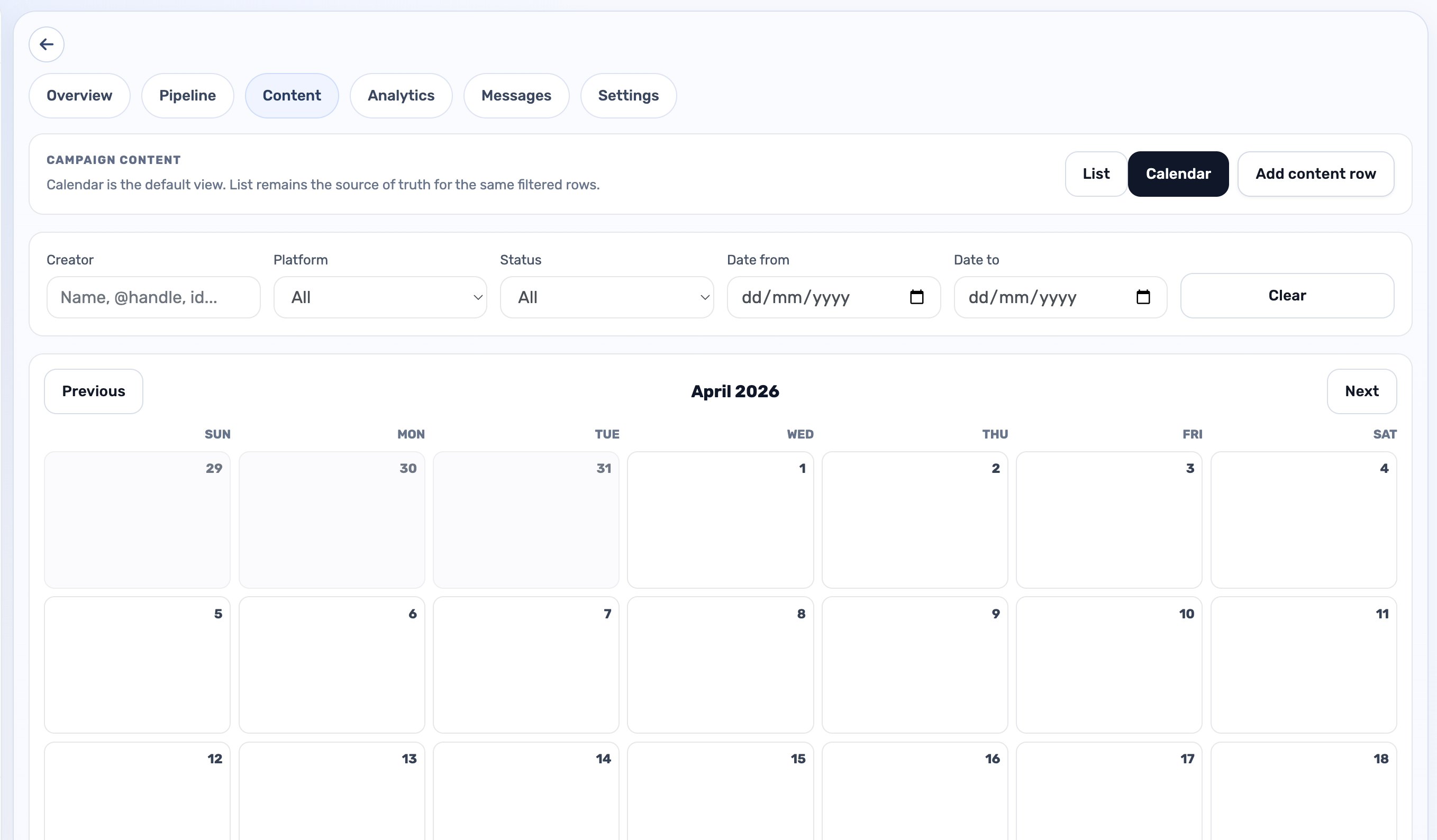Click the Creator name input field

tap(153, 297)
